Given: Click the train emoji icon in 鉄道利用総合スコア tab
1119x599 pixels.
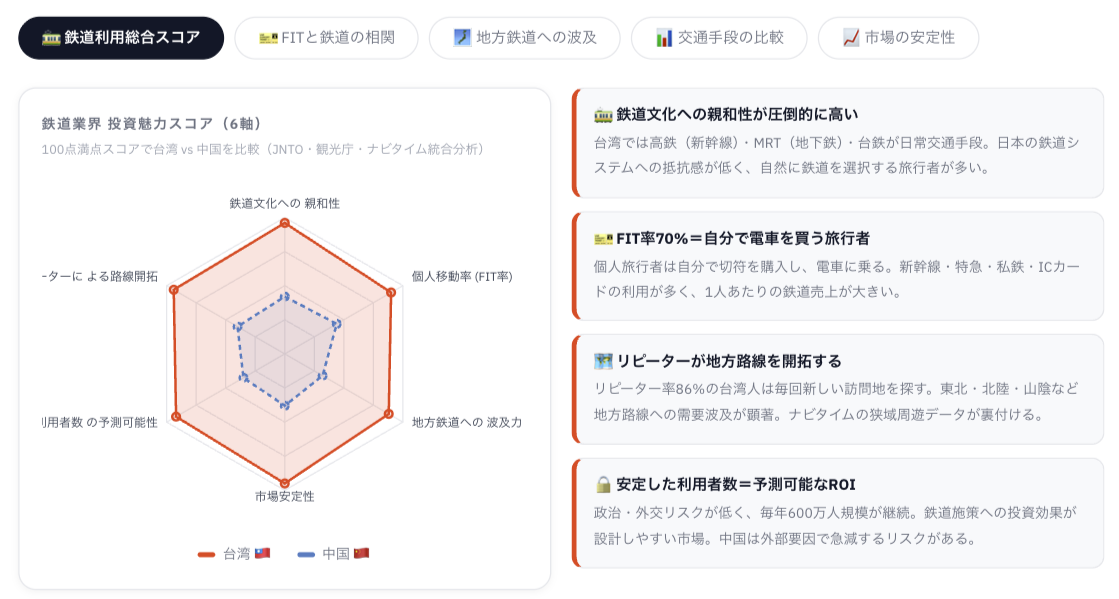Looking at the screenshot, I should [51, 38].
